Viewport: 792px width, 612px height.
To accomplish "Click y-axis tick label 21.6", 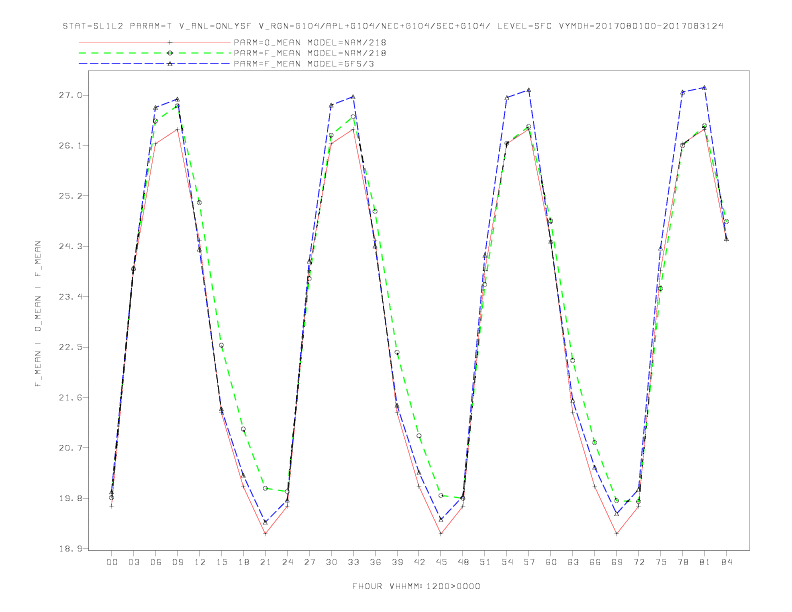I will (70, 397).
